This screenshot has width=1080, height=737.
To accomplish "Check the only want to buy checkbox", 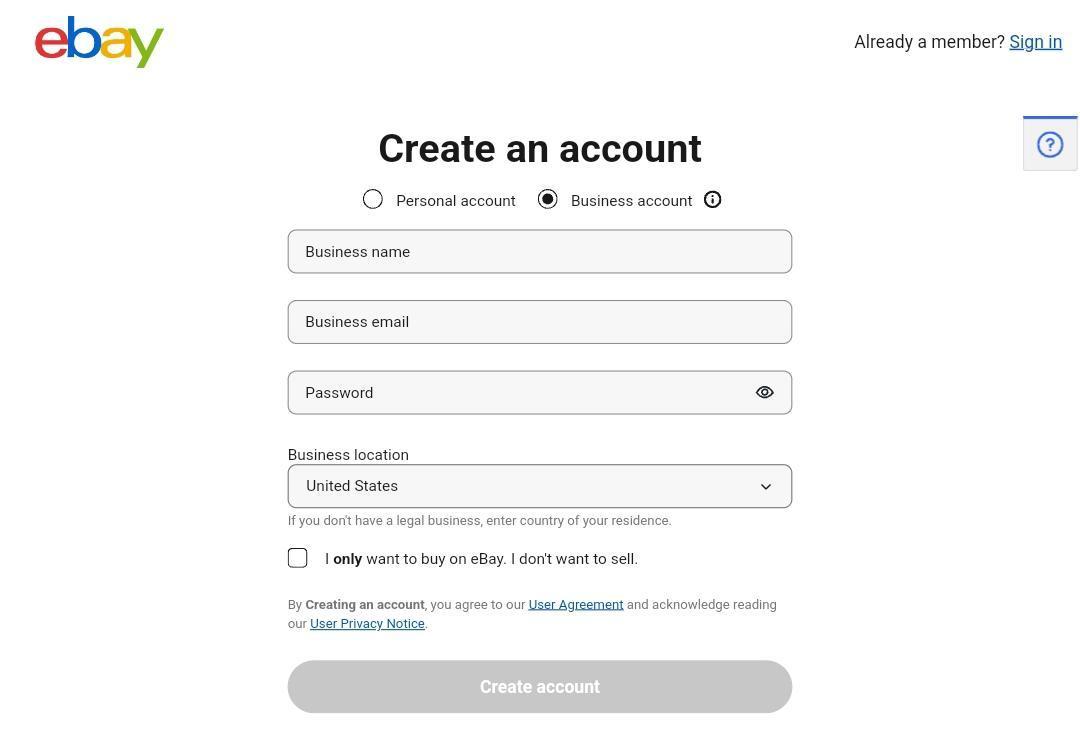I will click(x=298, y=558).
